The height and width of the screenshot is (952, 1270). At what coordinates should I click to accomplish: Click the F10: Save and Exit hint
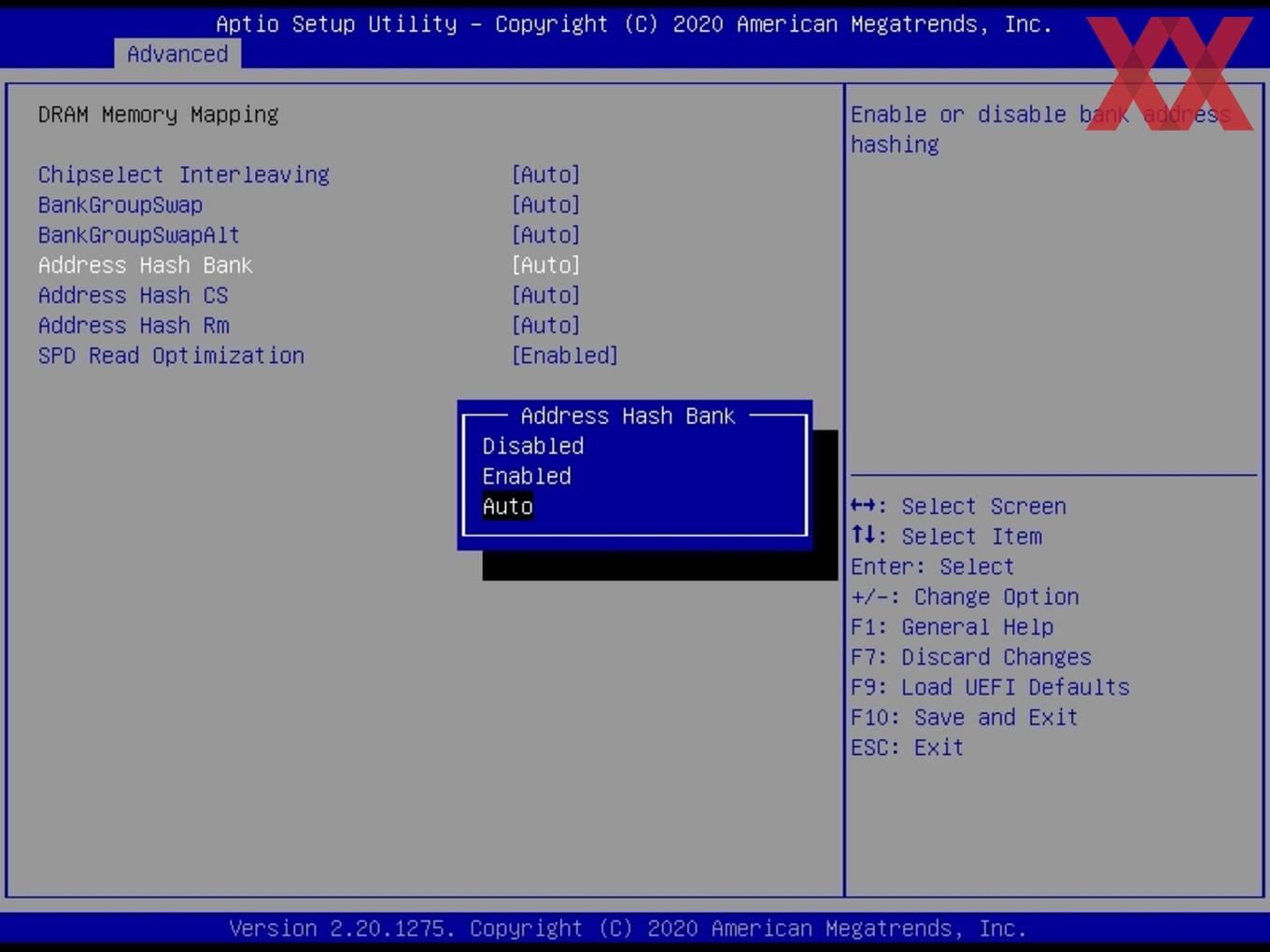click(x=965, y=717)
